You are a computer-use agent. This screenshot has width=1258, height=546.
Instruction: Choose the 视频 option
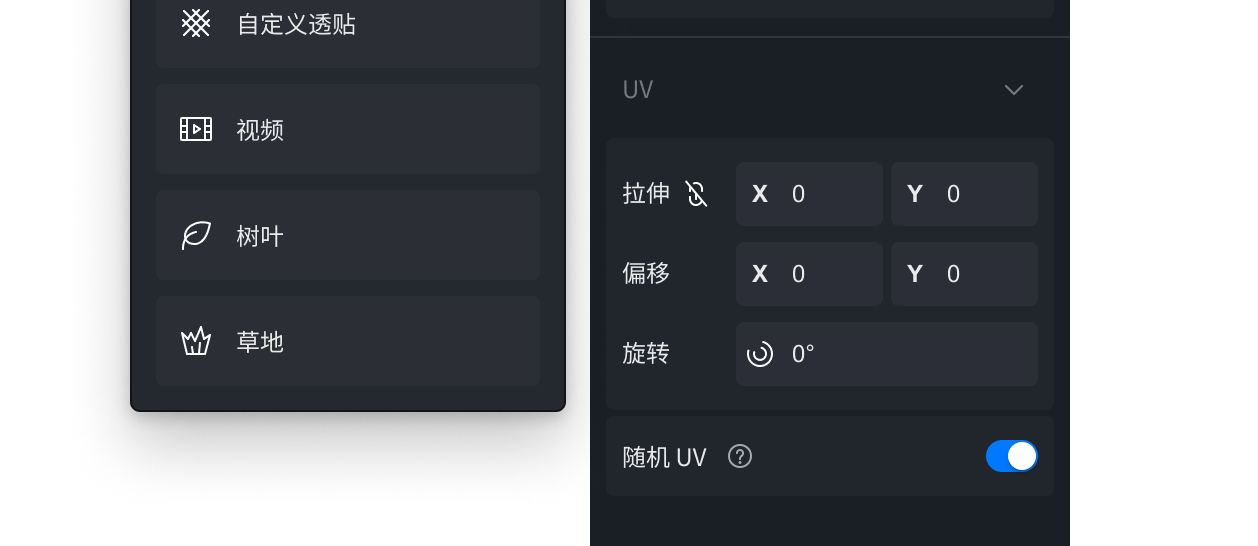click(x=347, y=129)
